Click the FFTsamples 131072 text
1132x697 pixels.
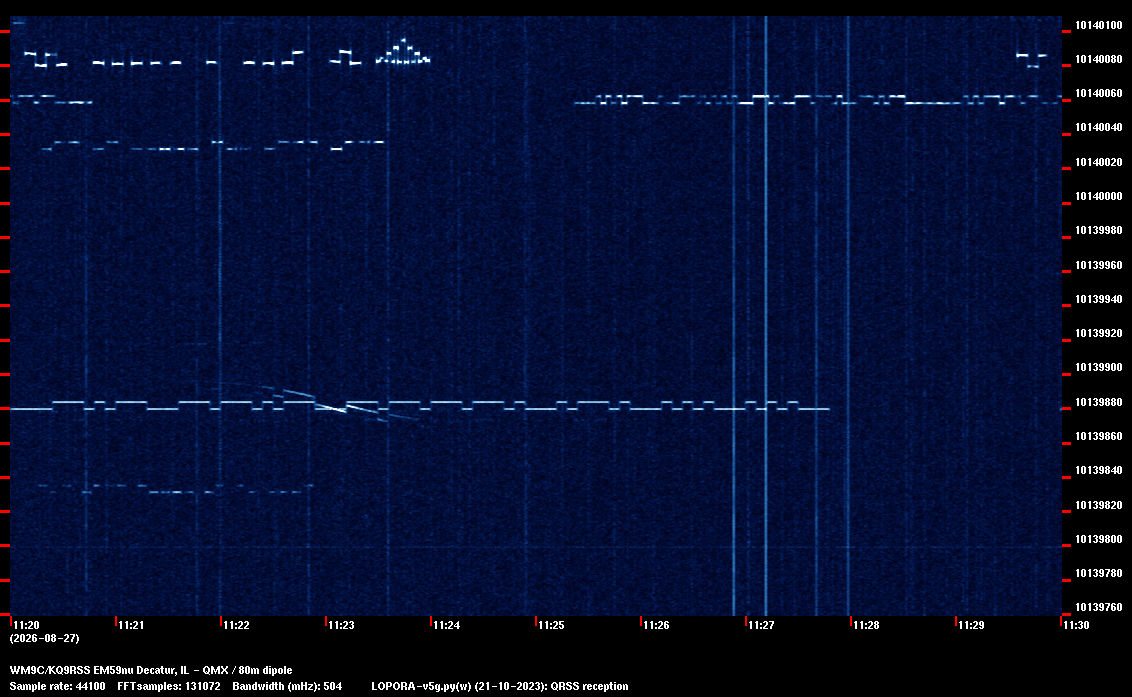pyautogui.click(x=168, y=686)
